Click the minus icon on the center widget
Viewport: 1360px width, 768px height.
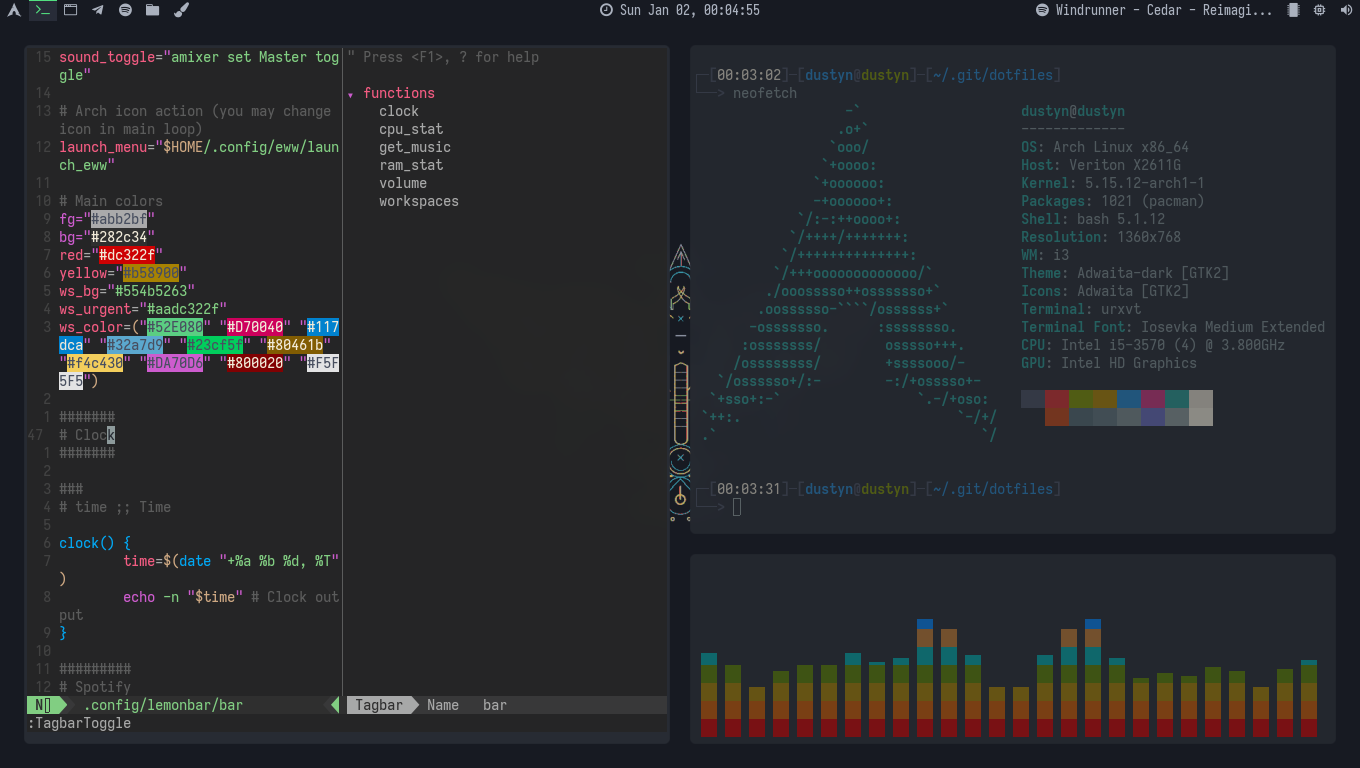680,336
